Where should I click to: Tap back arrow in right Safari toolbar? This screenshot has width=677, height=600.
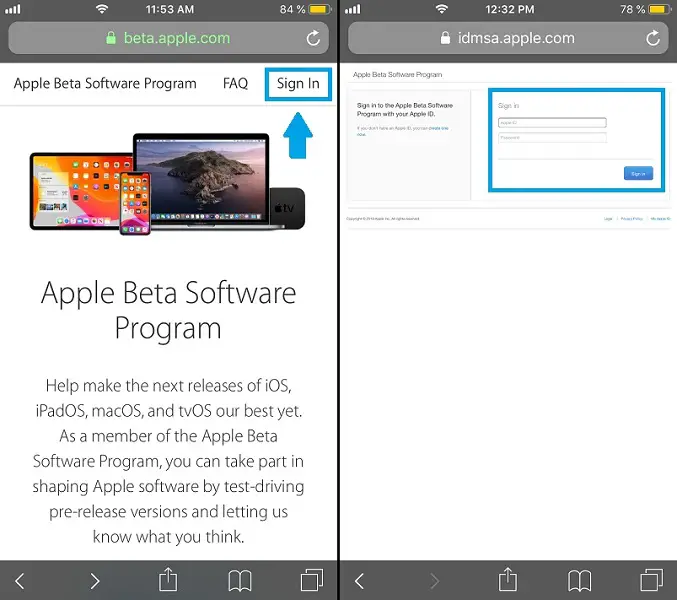click(x=360, y=580)
